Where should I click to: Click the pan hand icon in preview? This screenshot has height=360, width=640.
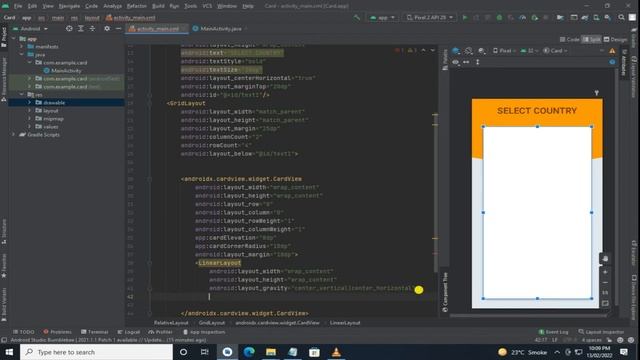[605, 259]
